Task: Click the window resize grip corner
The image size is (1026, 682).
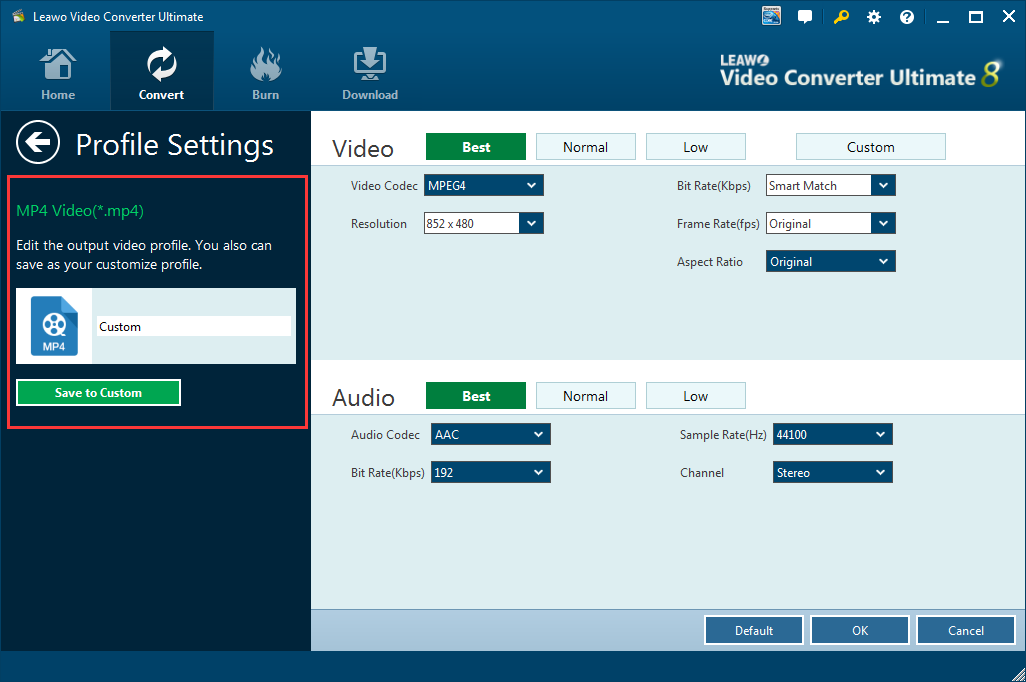Action: coord(1017,673)
